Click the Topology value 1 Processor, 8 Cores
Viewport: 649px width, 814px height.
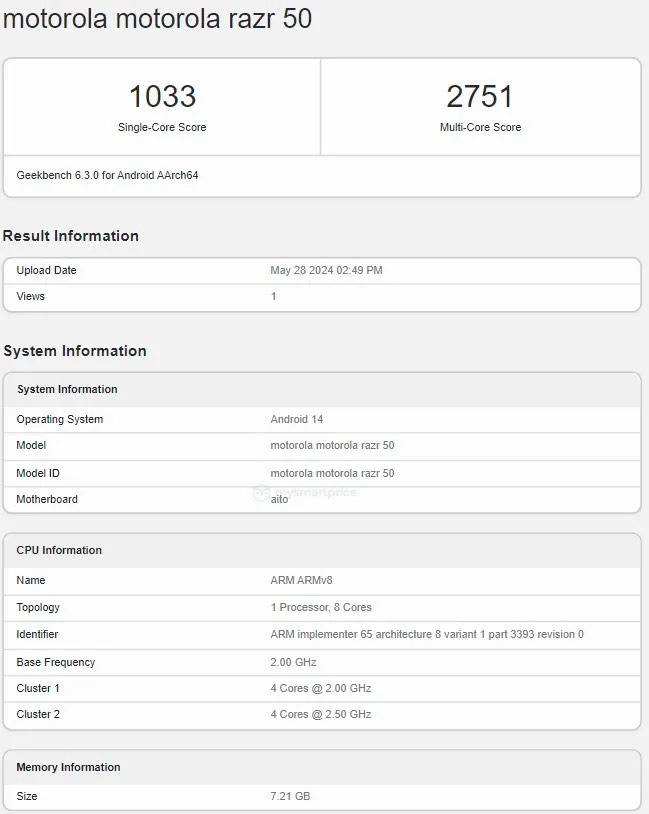click(320, 607)
